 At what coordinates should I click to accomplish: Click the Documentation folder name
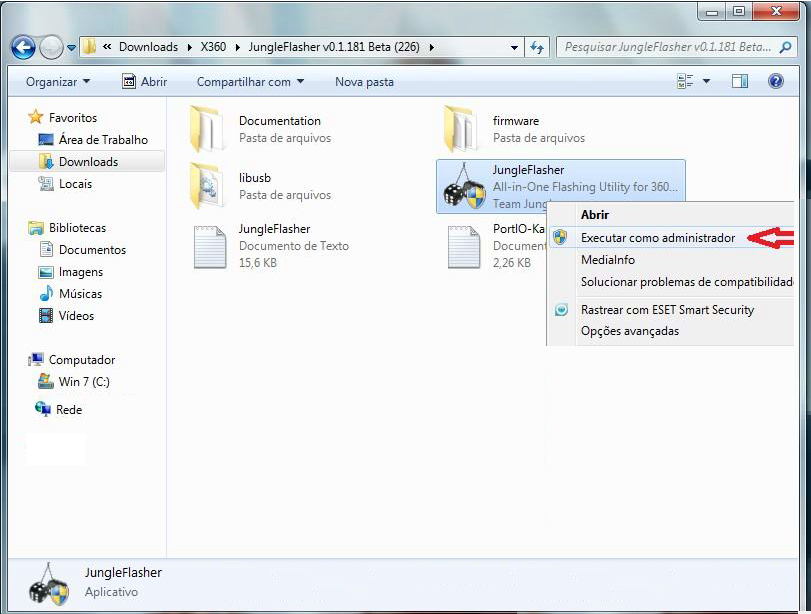(280, 121)
